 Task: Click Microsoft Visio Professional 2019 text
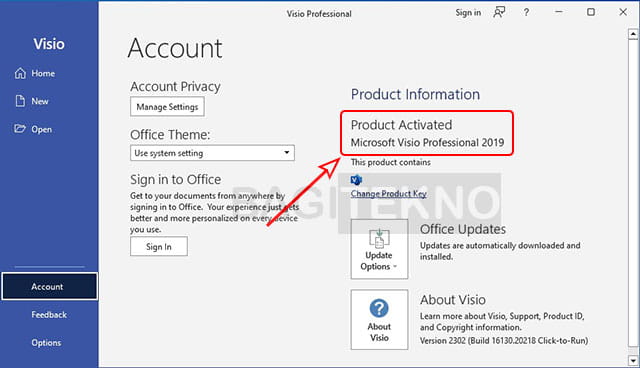click(427, 142)
